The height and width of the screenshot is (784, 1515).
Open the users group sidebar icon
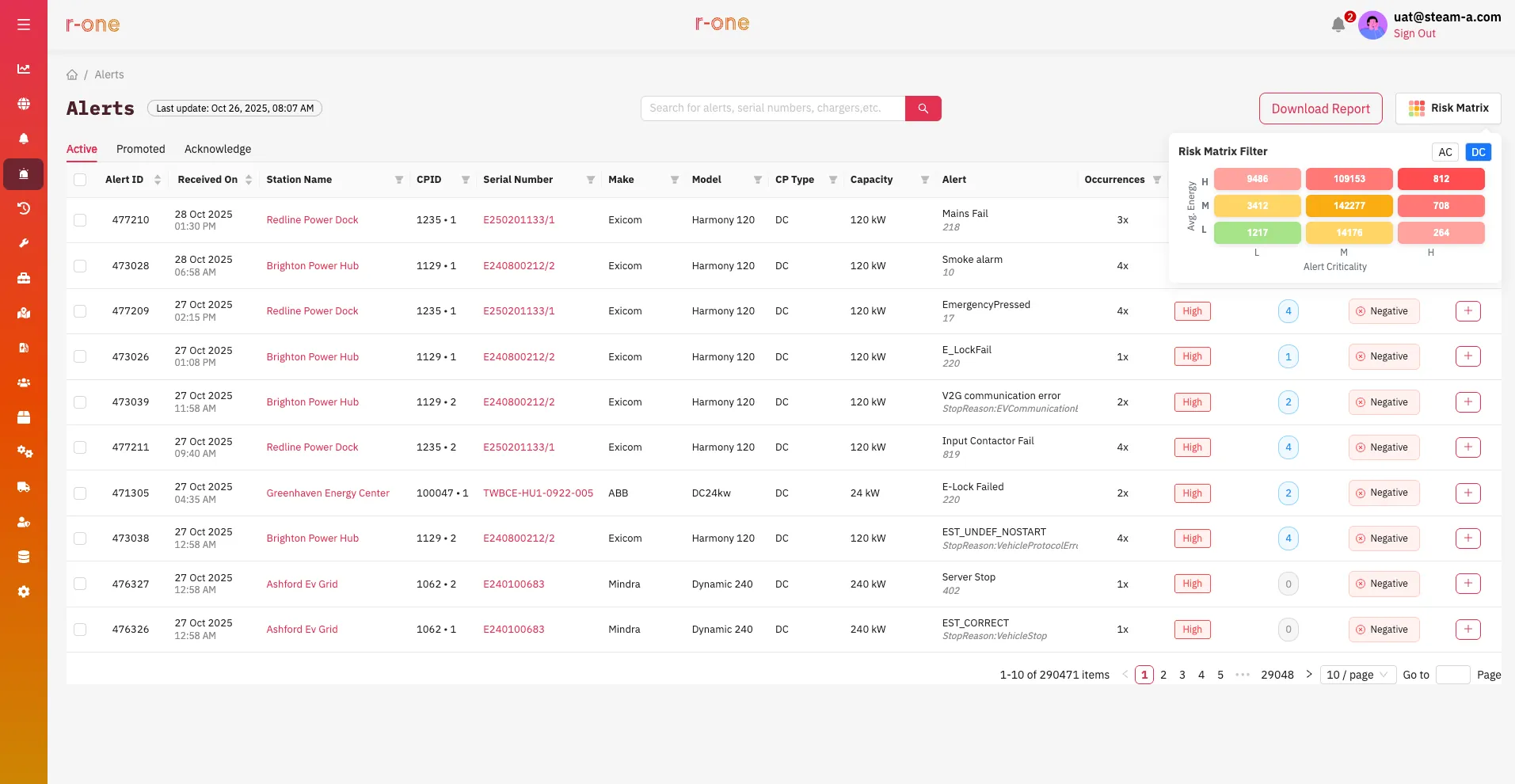[24, 382]
